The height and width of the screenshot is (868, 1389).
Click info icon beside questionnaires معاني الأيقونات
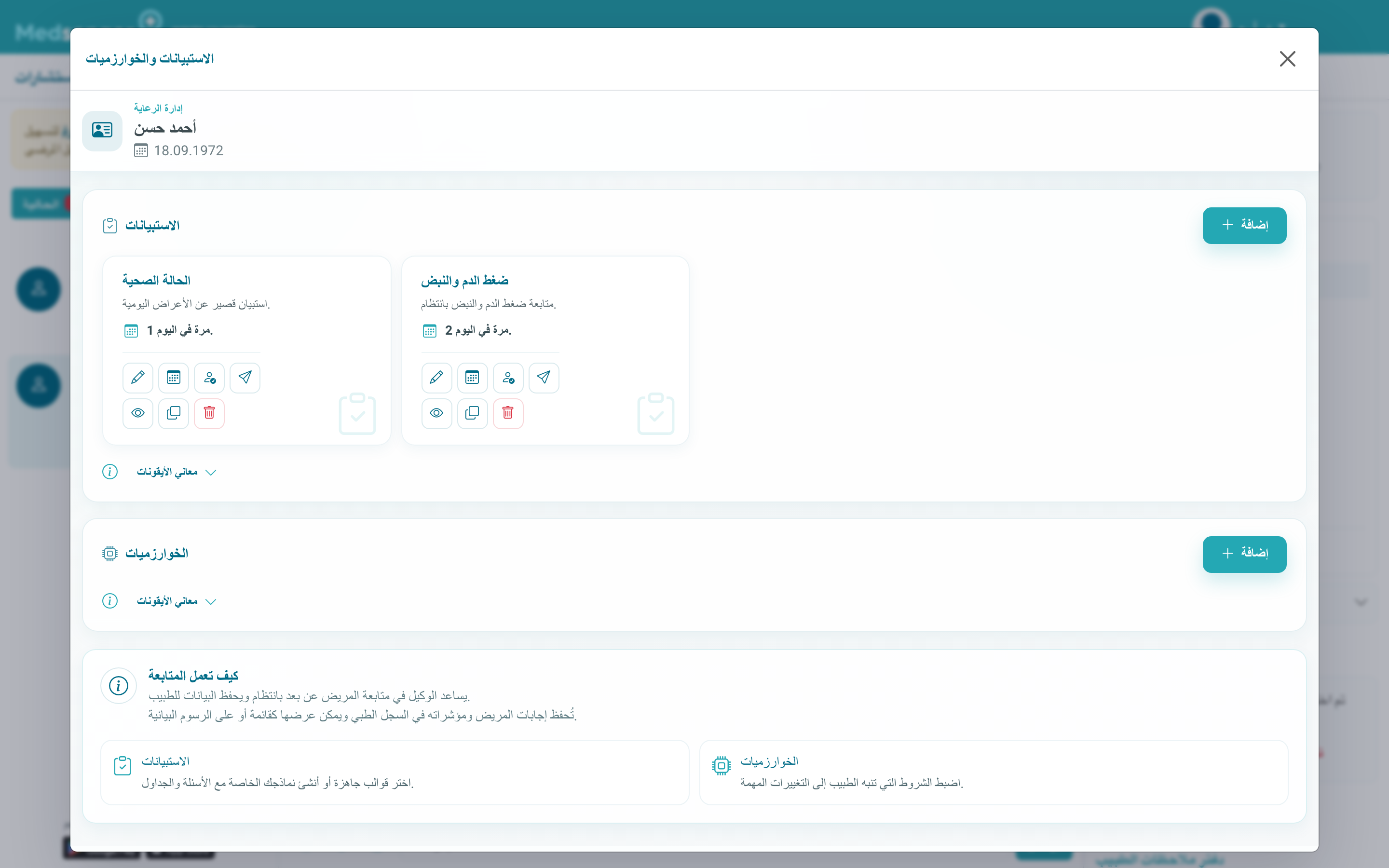point(109,472)
